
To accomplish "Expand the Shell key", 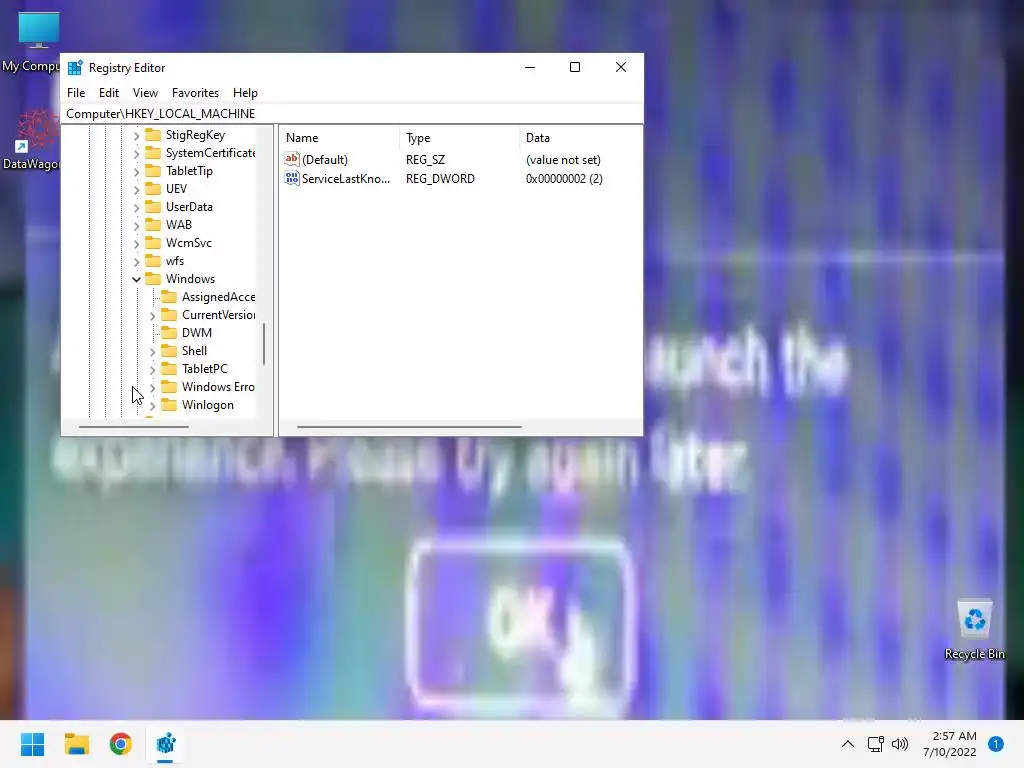I will (152, 351).
